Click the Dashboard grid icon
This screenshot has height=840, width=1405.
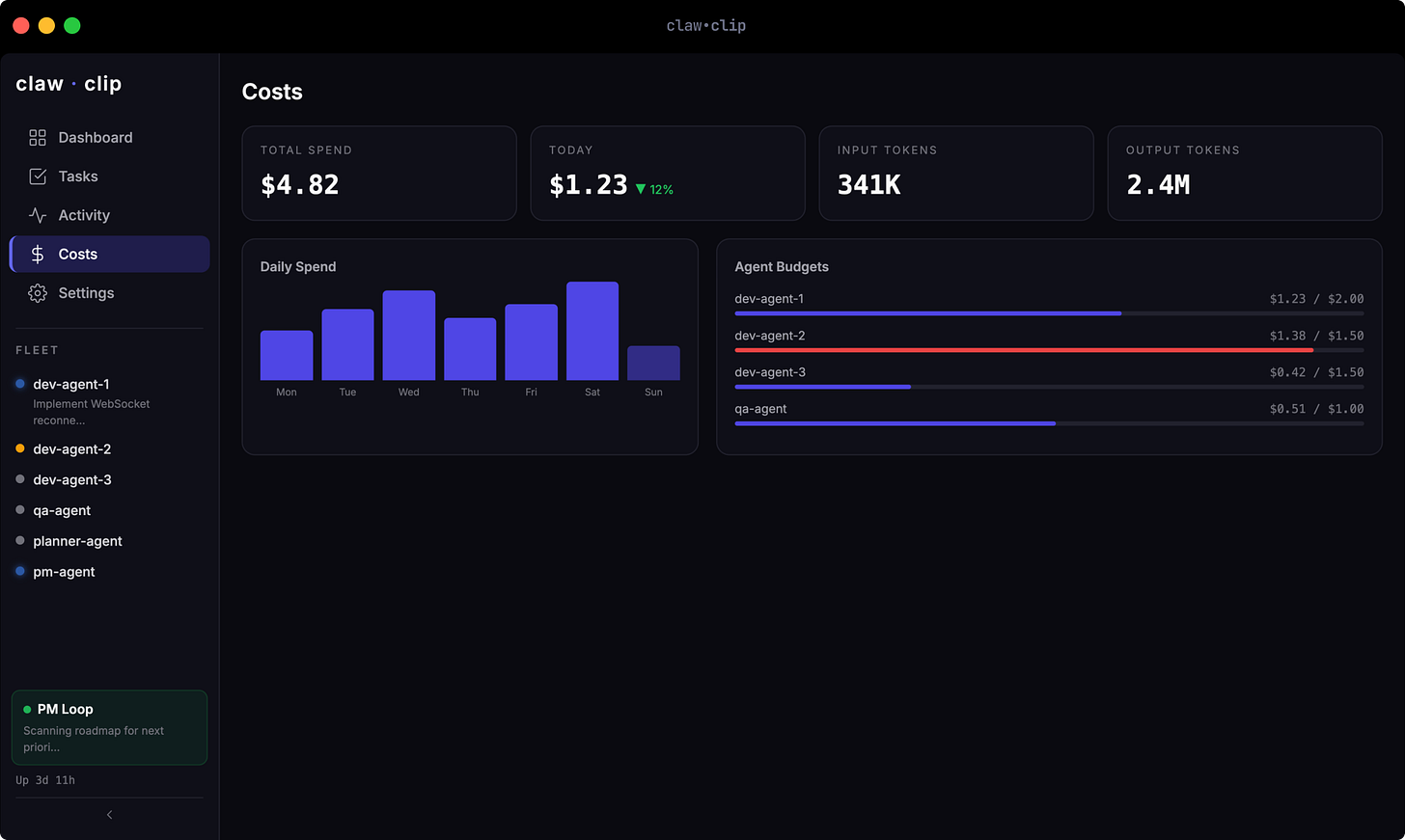pos(38,138)
